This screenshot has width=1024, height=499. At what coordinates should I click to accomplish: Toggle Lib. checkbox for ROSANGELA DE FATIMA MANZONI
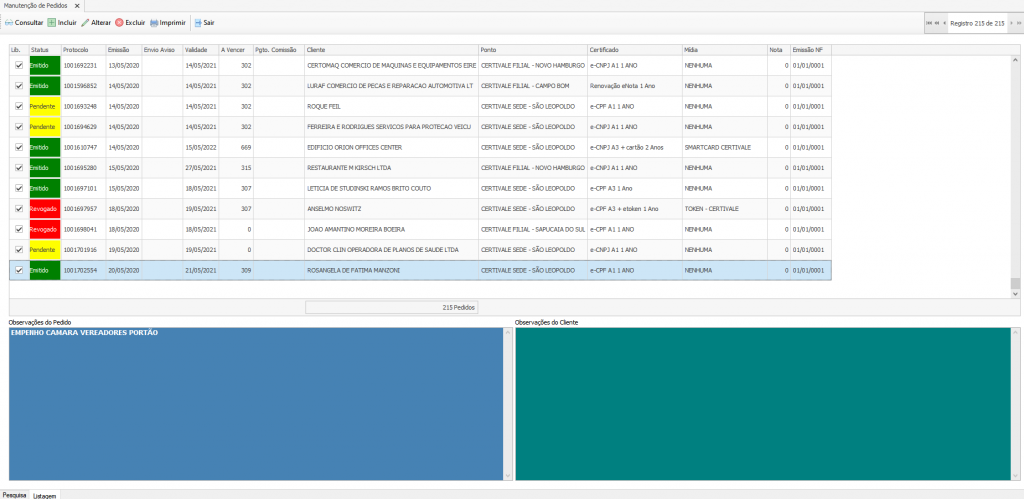[19, 270]
